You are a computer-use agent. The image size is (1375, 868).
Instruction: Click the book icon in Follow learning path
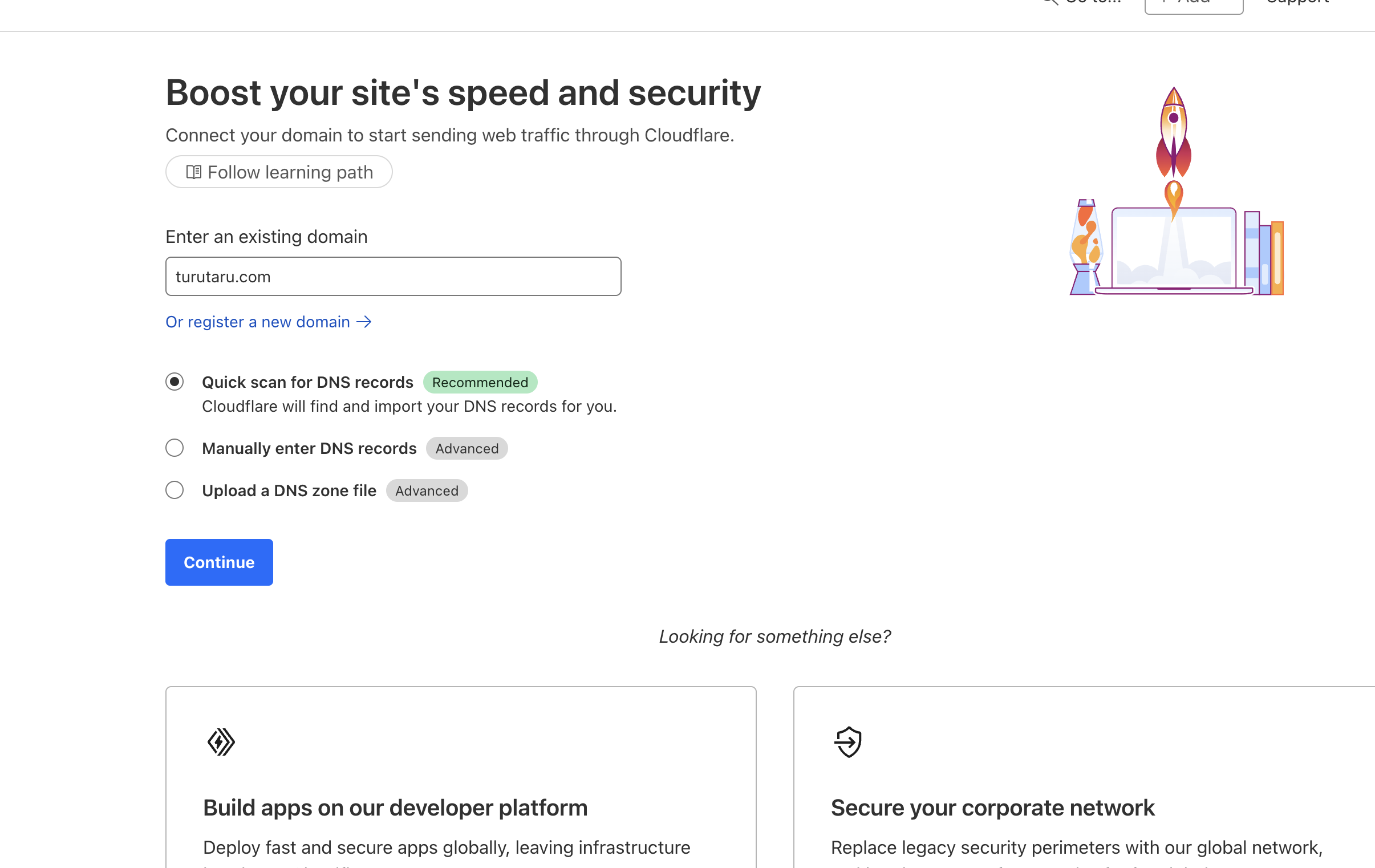tap(193, 172)
